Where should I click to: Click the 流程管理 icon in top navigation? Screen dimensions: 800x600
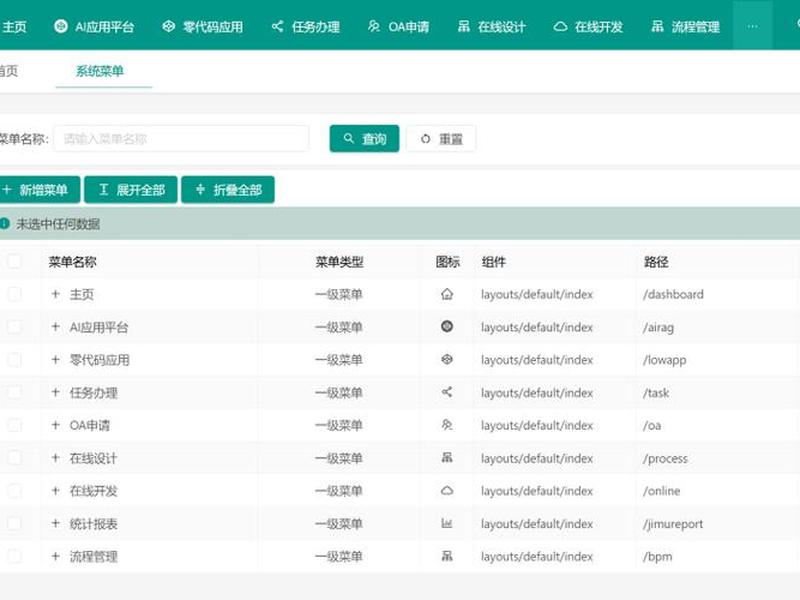point(657,26)
